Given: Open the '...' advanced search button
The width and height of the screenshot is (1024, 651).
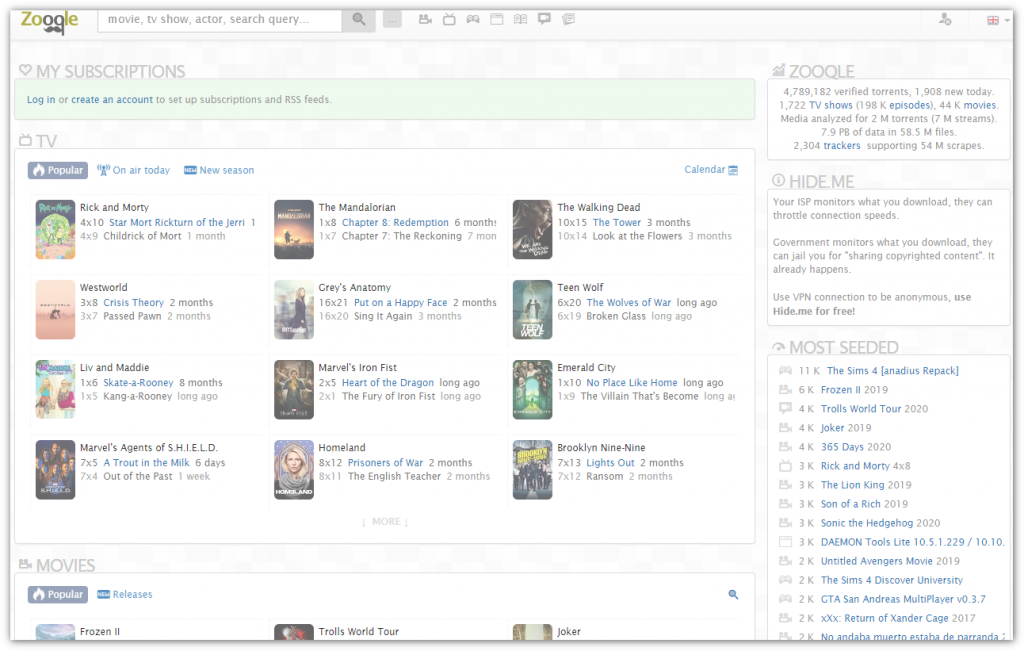Looking at the screenshot, I should (x=392, y=20).
